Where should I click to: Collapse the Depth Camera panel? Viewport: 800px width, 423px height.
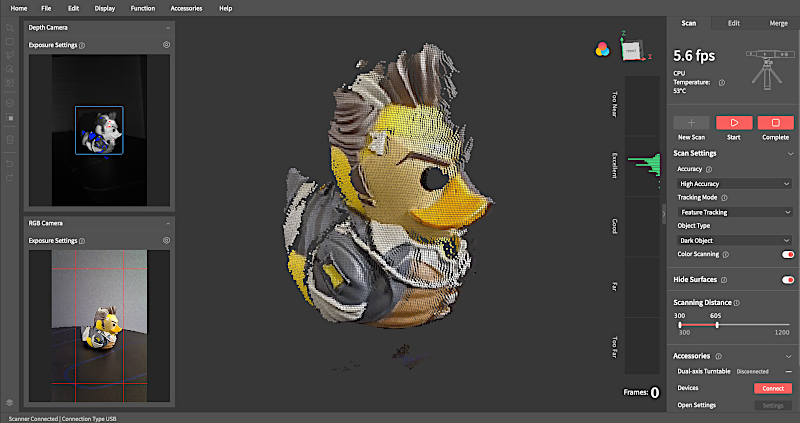168,28
